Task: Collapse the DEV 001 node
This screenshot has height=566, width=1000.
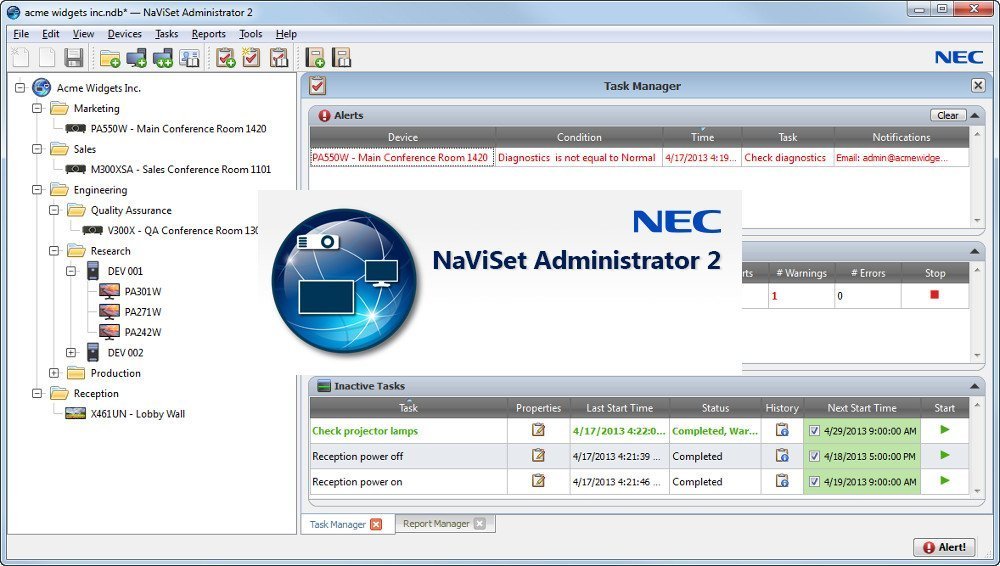Action: tap(71, 271)
